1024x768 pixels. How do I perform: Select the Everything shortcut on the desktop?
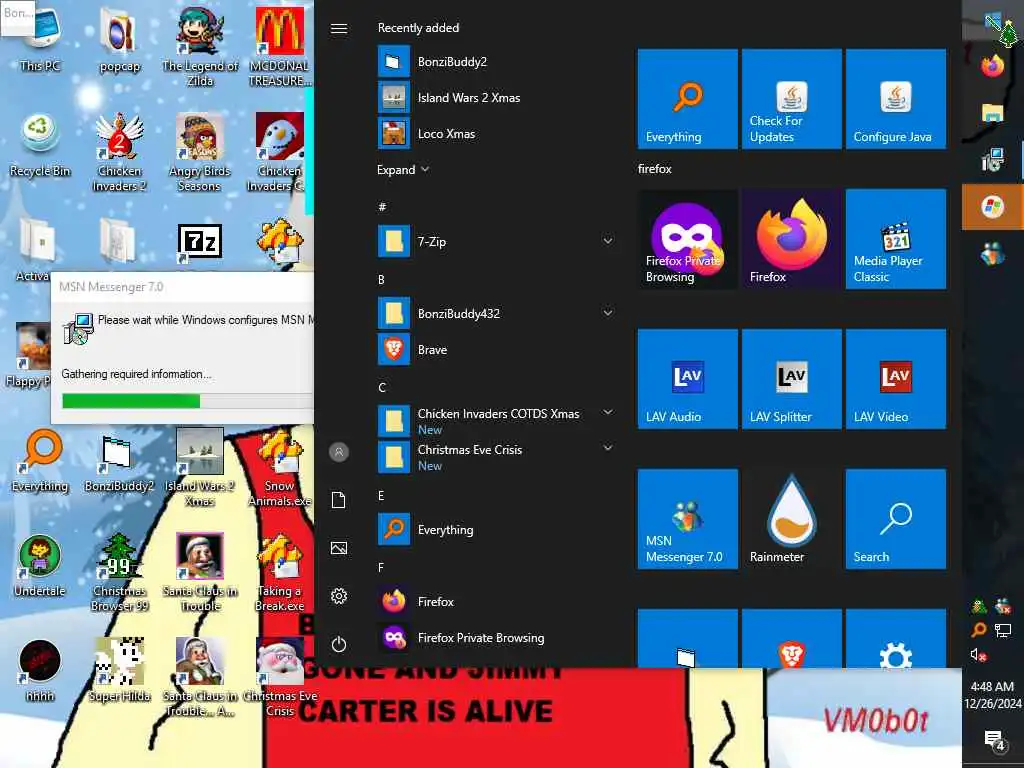(40, 460)
